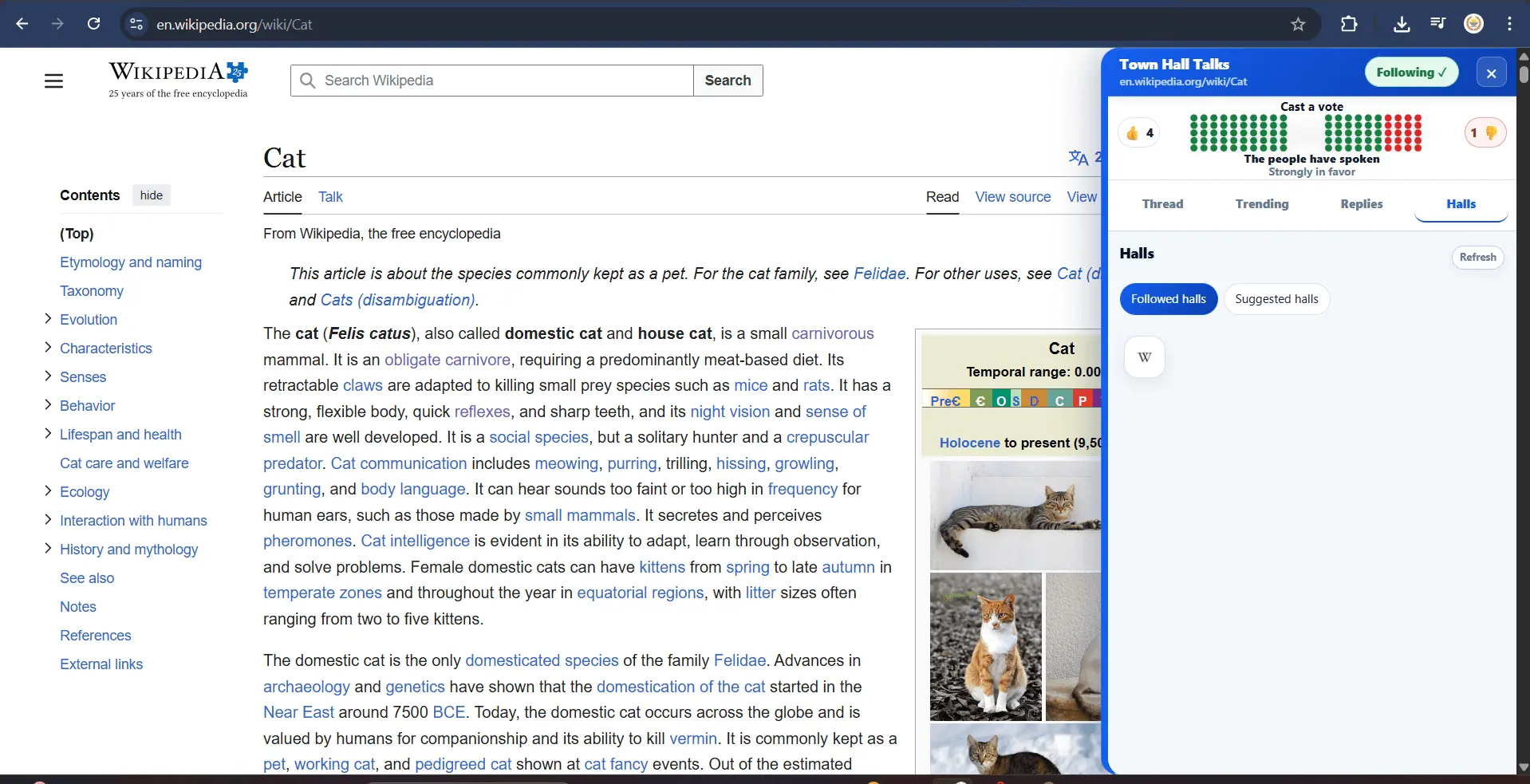The width and height of the screenshot is (1530, 784).
Task: Open the Chrome three-dot menu
Action: click(x=1509, y=24)
